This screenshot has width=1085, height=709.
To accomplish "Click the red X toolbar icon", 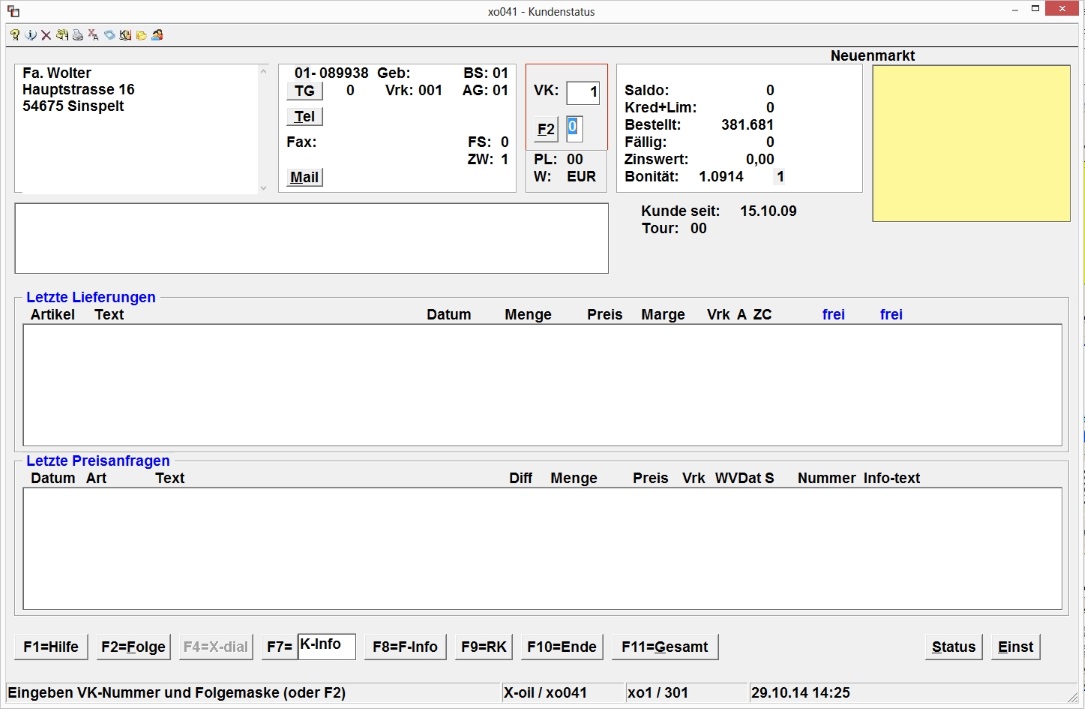I will (x=46, y=35).
